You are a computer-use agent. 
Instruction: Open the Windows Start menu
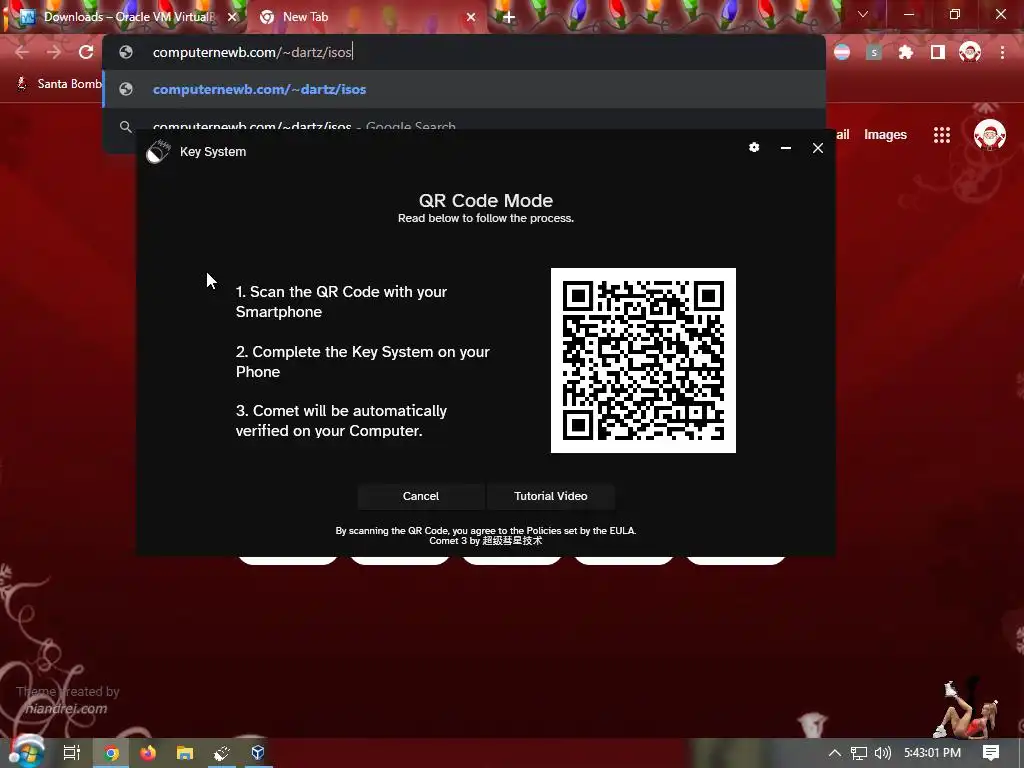pyautogui.click(x=26, y=752)
